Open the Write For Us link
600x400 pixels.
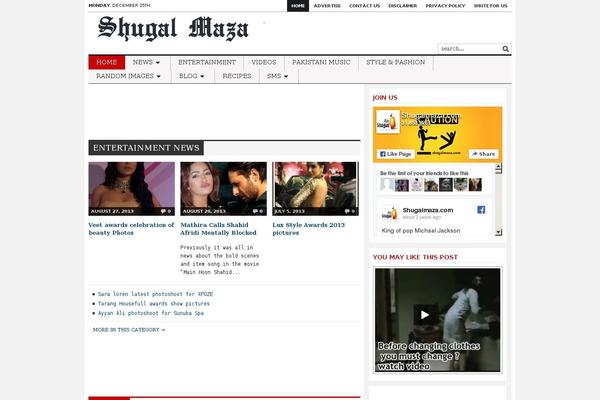(491, 6)
